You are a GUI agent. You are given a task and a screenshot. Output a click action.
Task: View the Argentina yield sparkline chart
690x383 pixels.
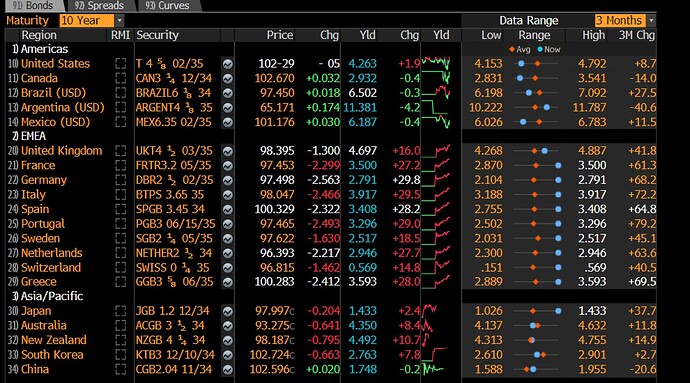click(436, 108)
